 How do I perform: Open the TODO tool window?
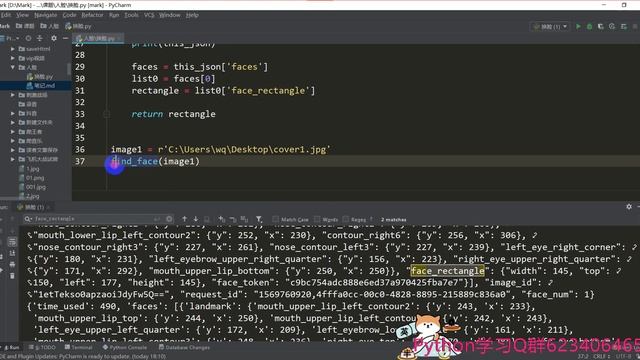42,347
